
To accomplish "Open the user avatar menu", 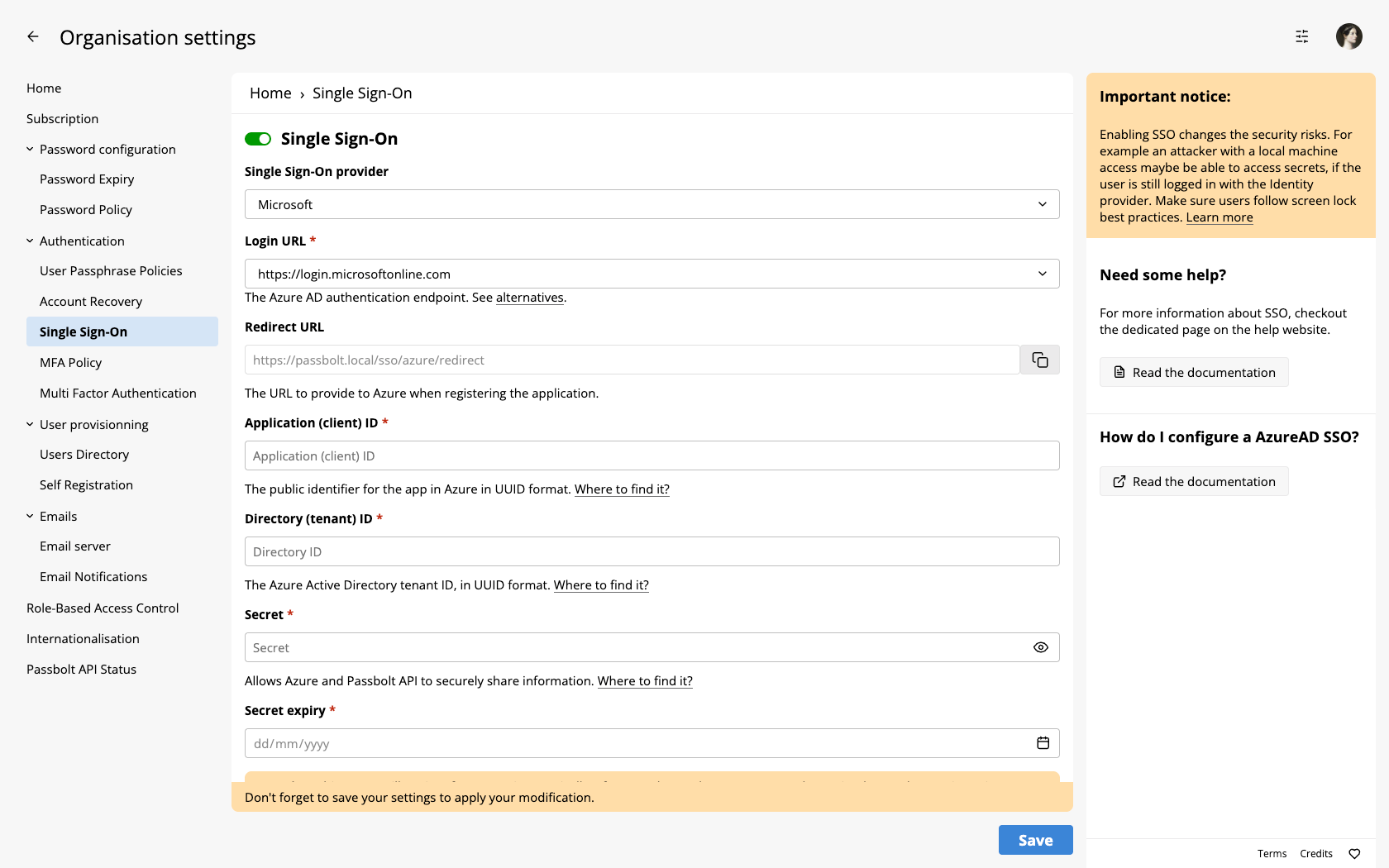I will point(1348,36).
